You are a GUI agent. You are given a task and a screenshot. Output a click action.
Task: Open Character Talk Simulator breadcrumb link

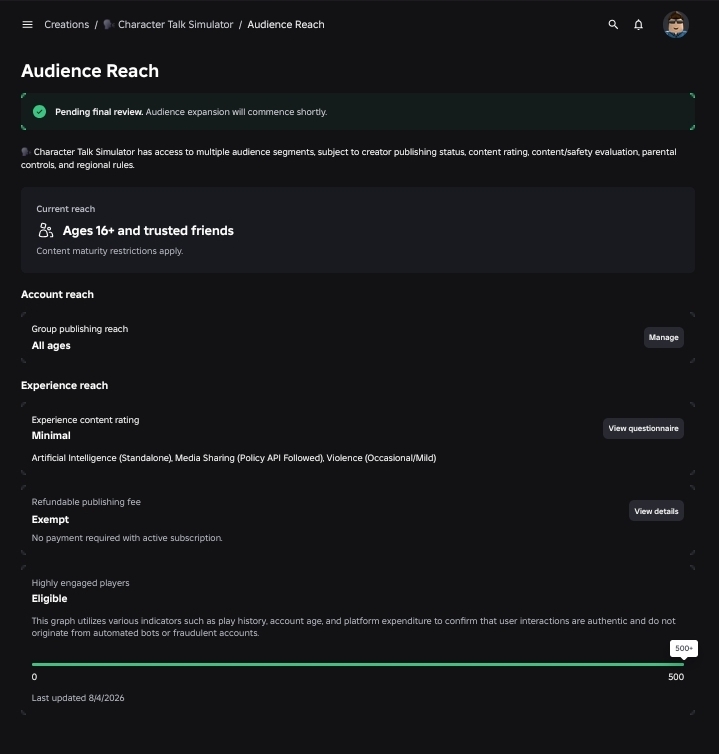[176, 25]
